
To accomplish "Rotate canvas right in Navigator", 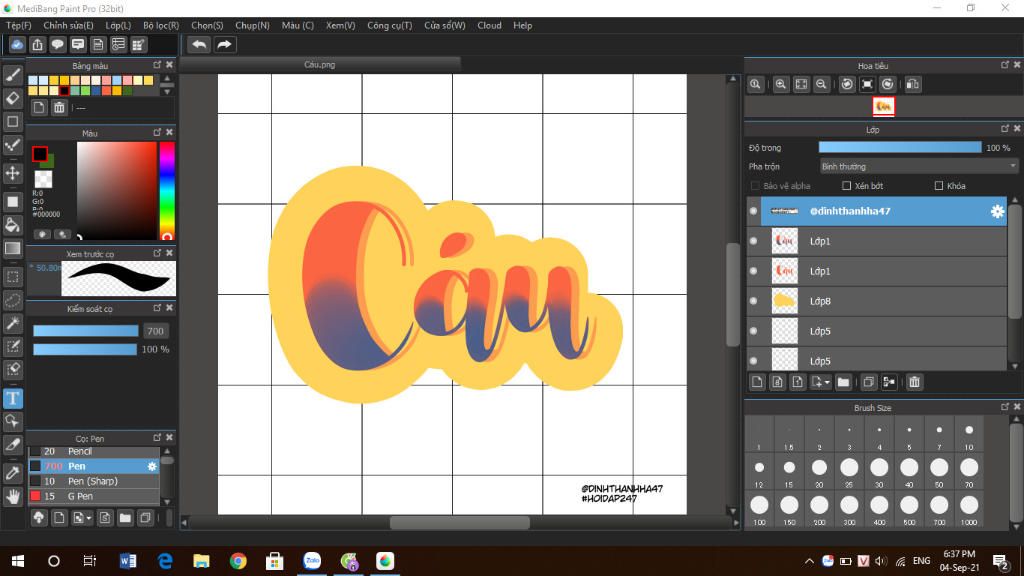I will 888,84.
